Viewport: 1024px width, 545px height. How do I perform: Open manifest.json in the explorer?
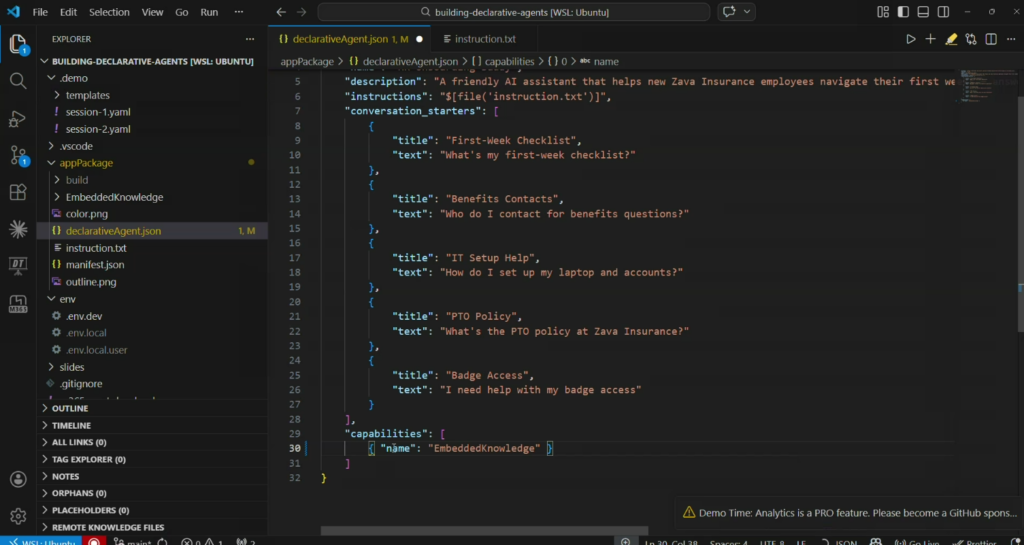pyautogui.click(x=95, y=265)
